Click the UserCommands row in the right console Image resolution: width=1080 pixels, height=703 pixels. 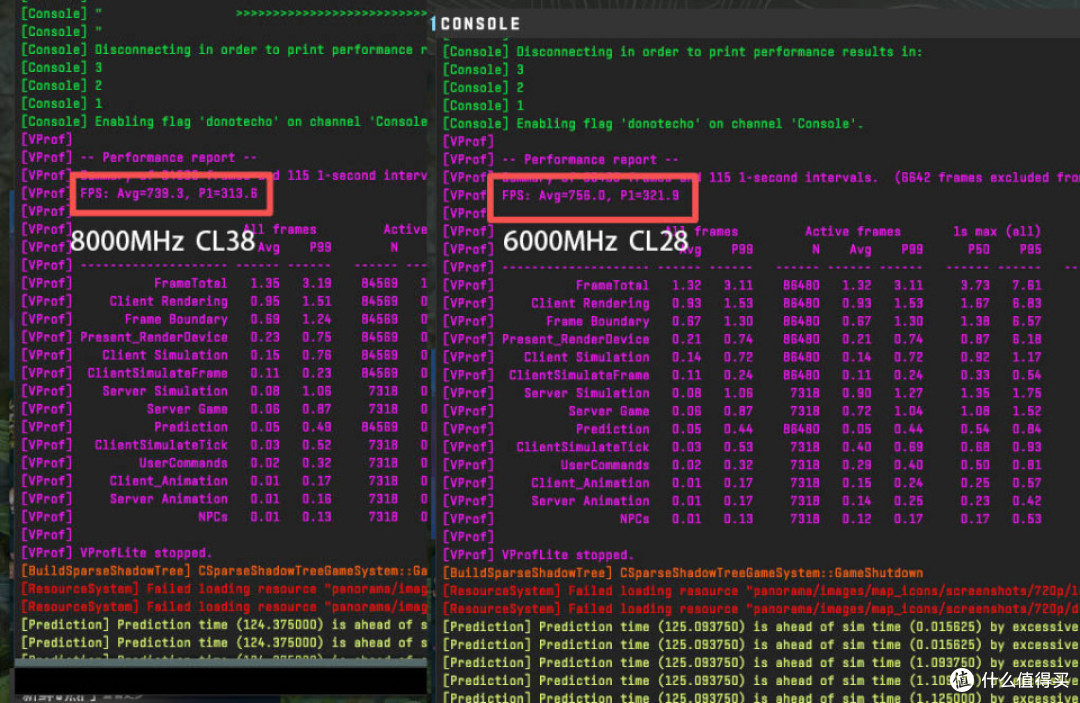click(x=742, y=465)
